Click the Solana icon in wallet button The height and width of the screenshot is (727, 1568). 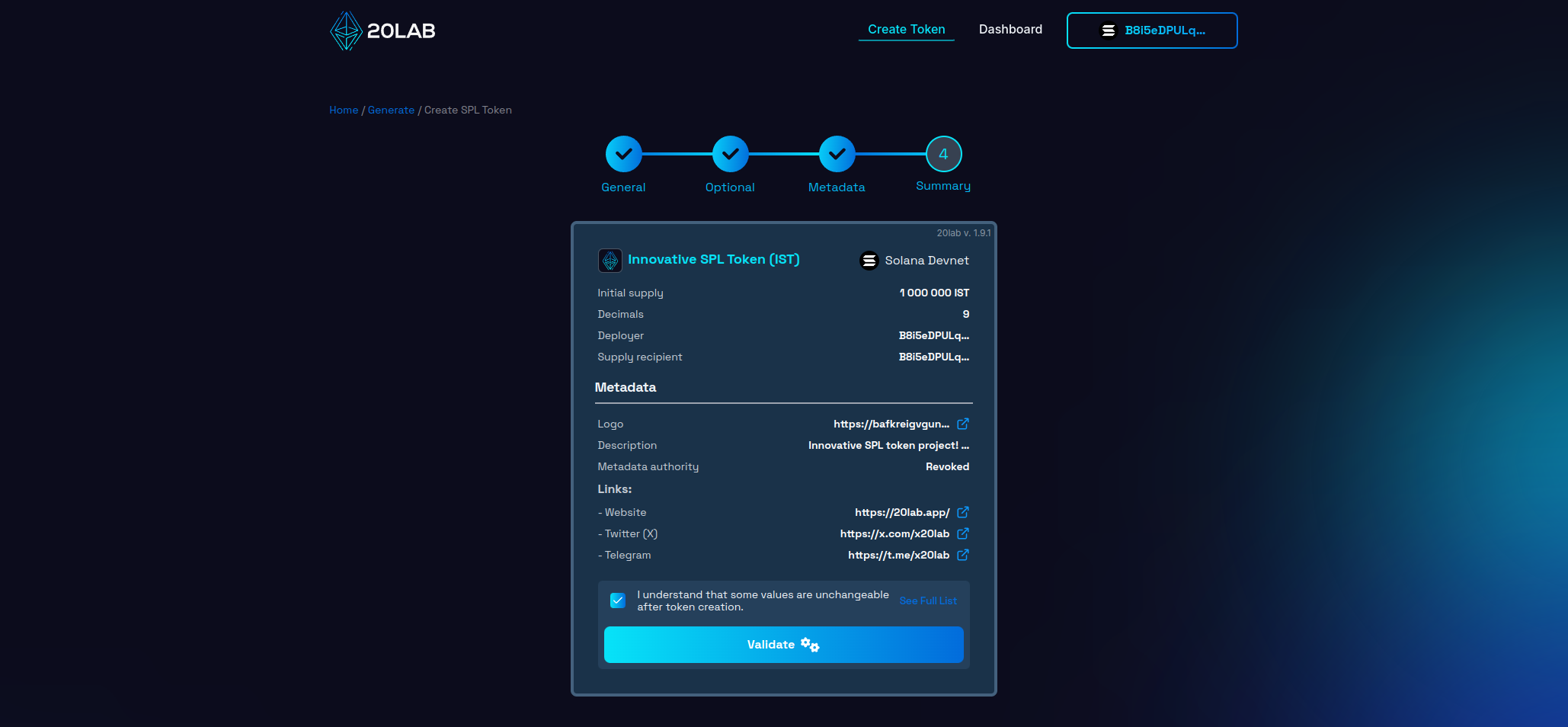click(1109, 30)
